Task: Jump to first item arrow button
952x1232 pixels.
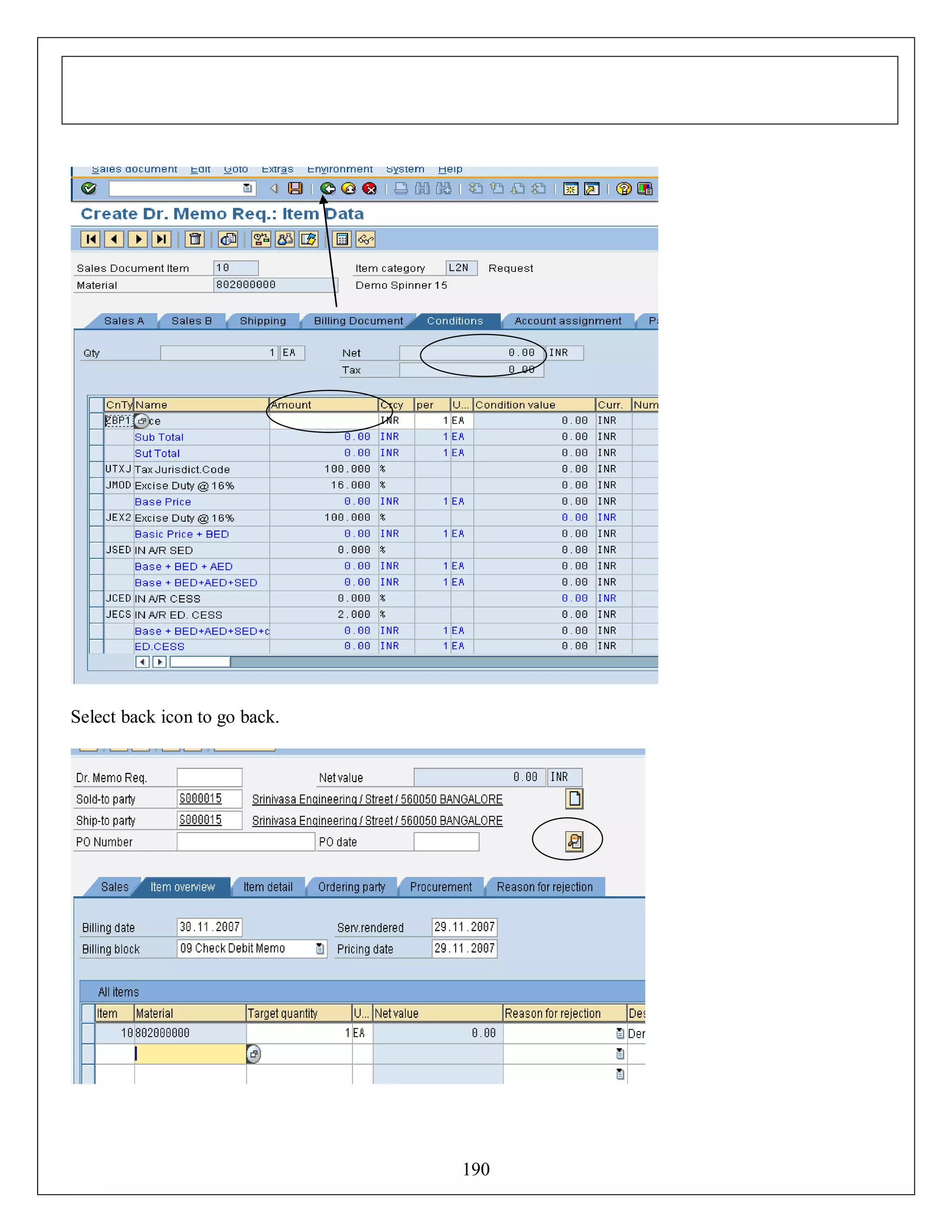Action: [x=90, y=239]
